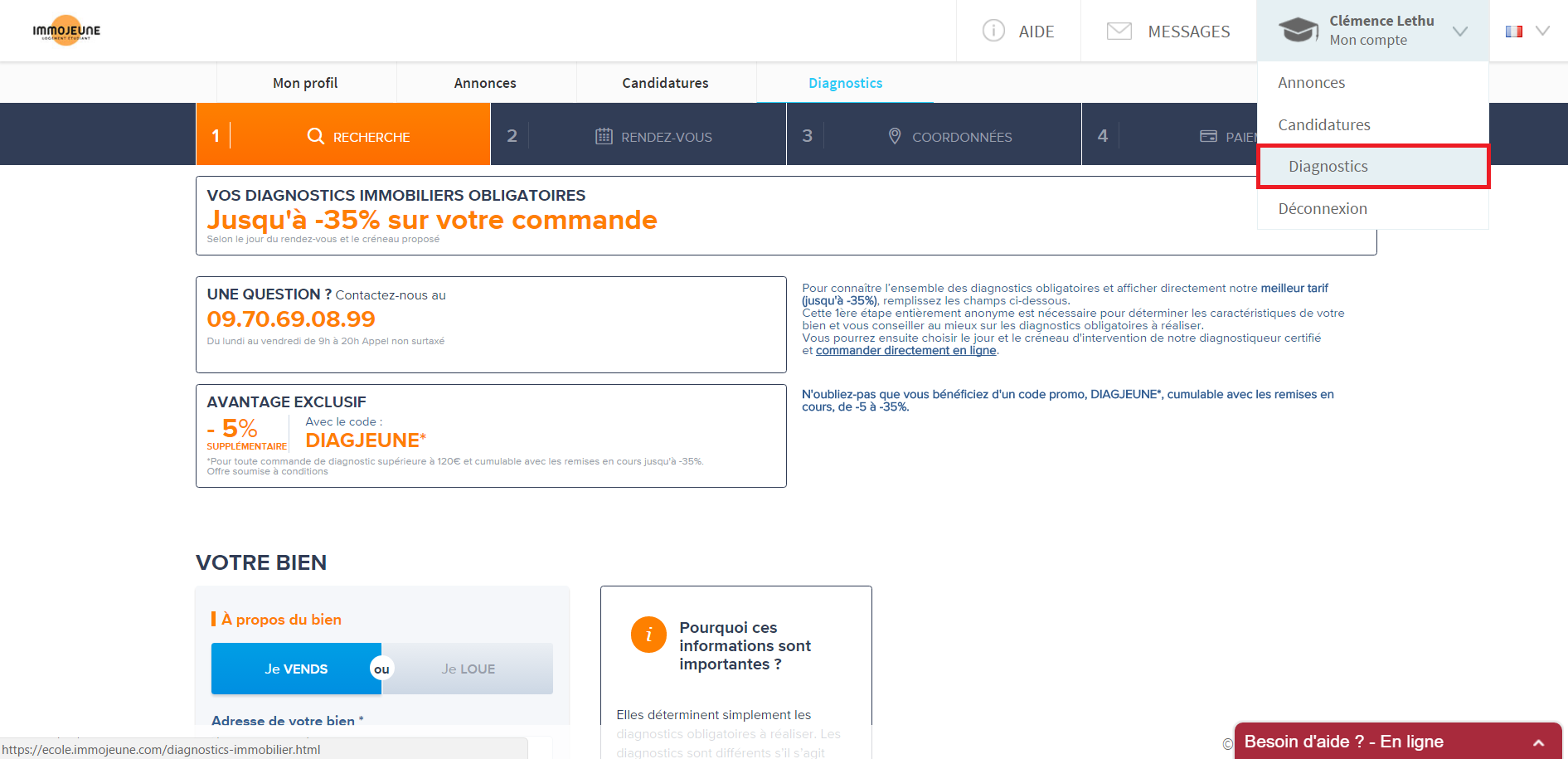Click the phone number 09.70.69.08.99
The height and width of the screenshot is (759, 1568).
[x=291, y=319]
